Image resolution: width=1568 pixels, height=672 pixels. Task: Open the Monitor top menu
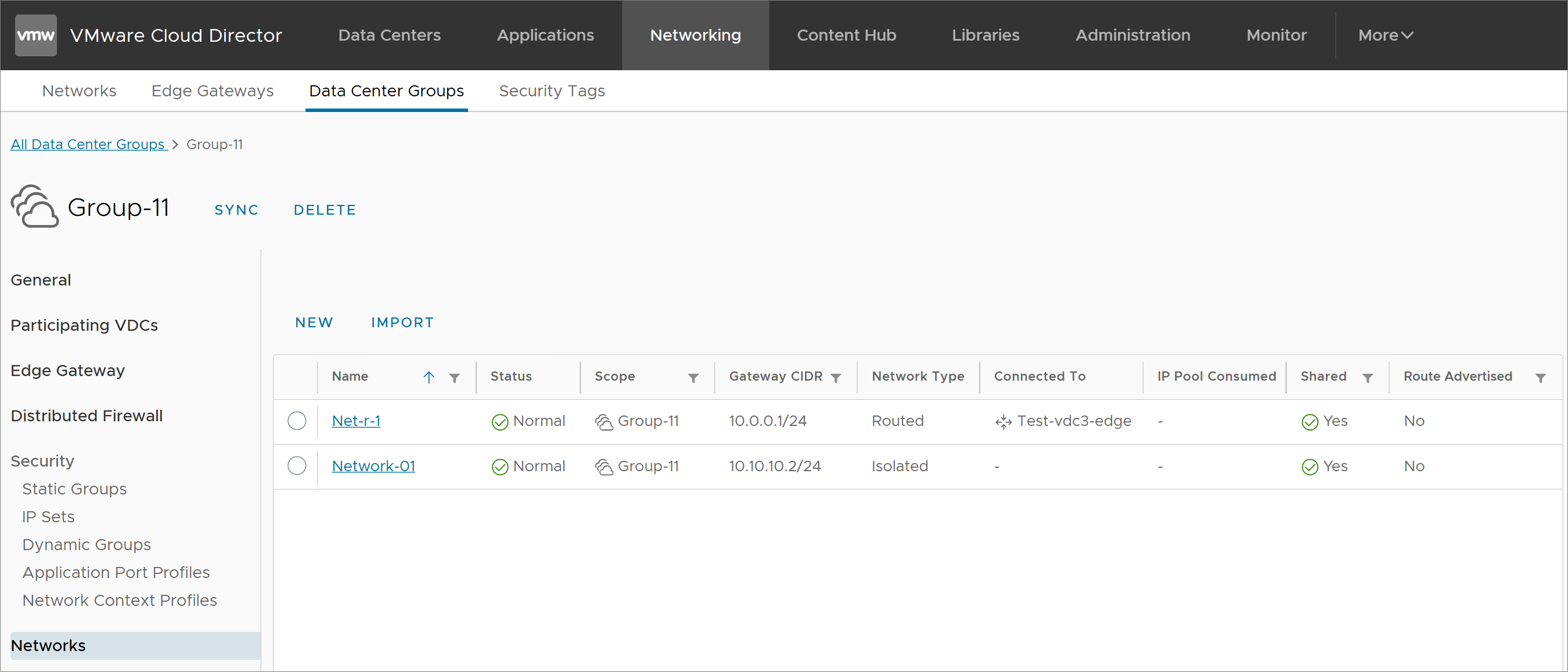point(1276,35)
